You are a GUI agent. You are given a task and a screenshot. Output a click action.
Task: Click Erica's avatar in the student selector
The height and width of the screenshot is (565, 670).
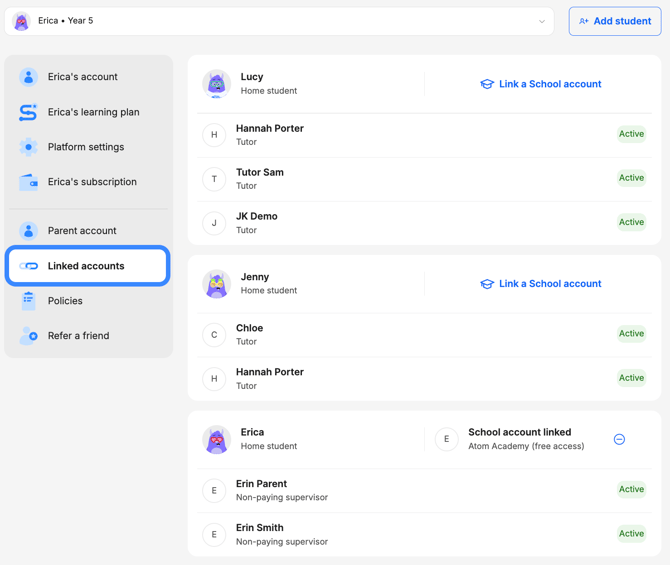[21, 21]
